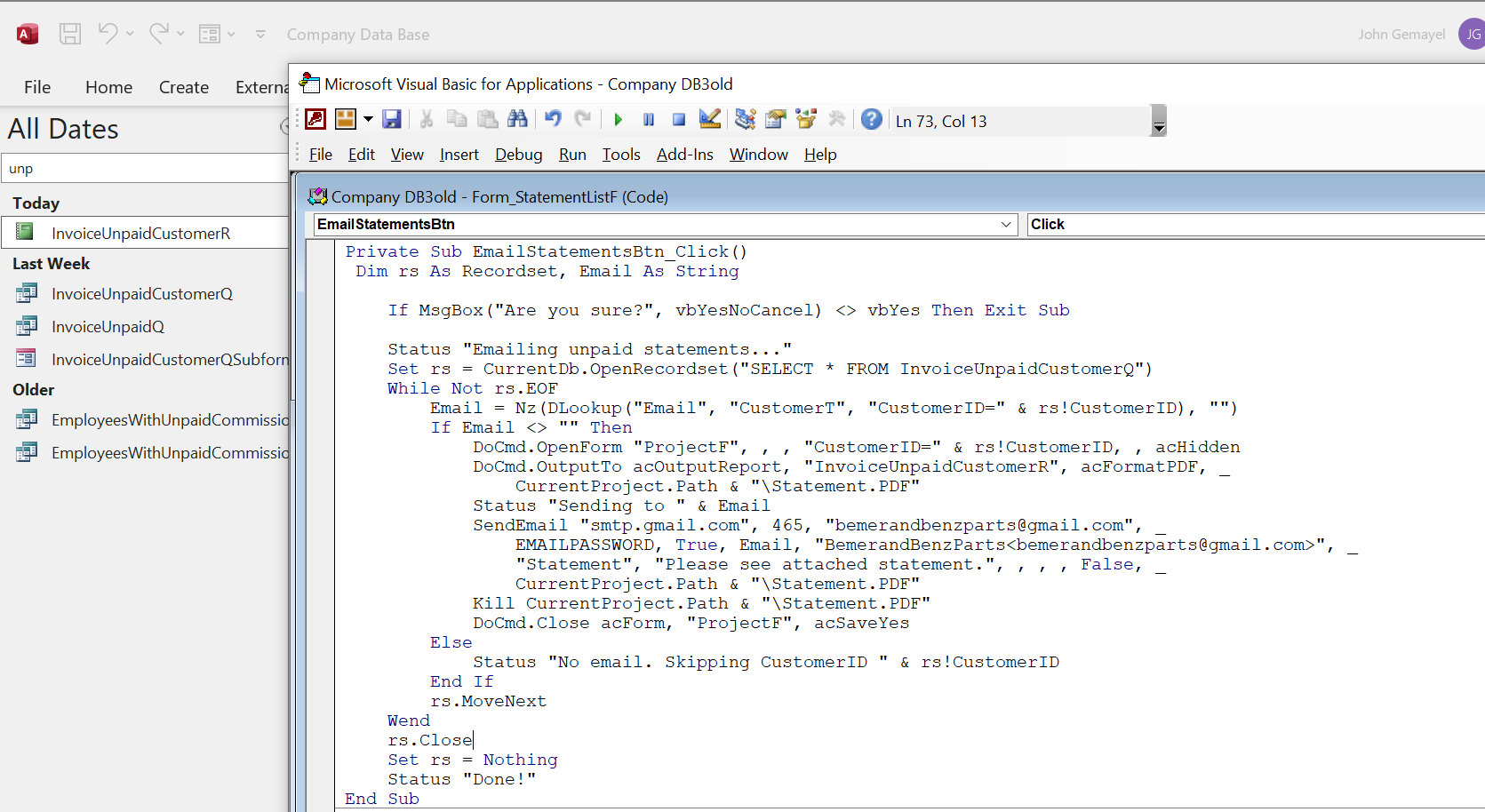Viewport: 1485px width, 812px height.
Task: Click the Find binoculars icon
Action: [x=517, y=119]
